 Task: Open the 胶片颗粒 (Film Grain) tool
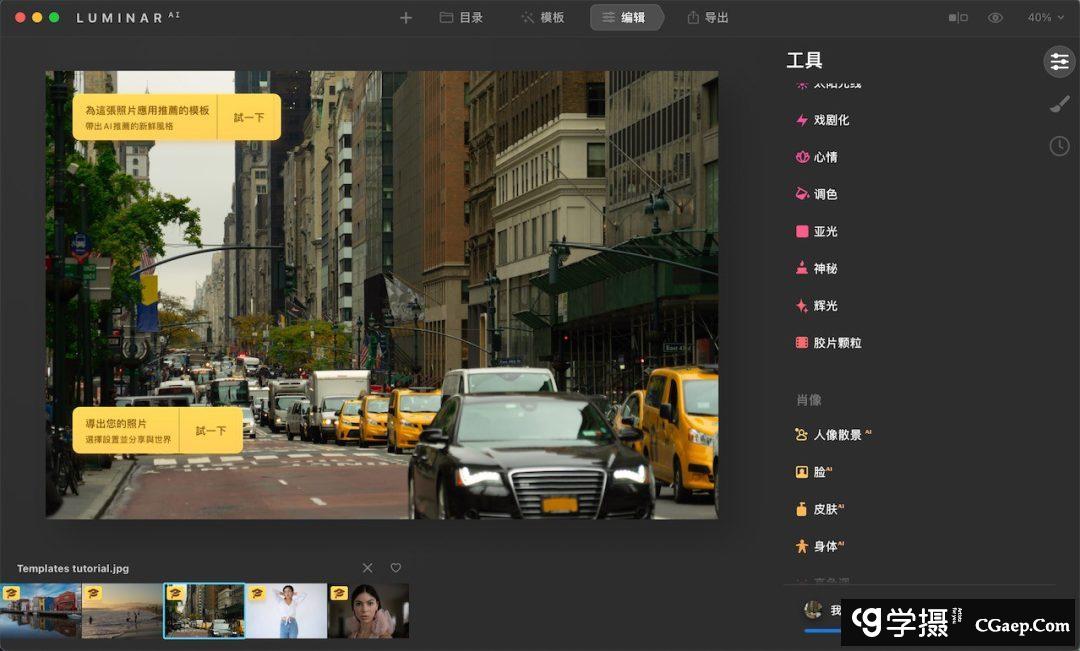click(x=836, y=342)
